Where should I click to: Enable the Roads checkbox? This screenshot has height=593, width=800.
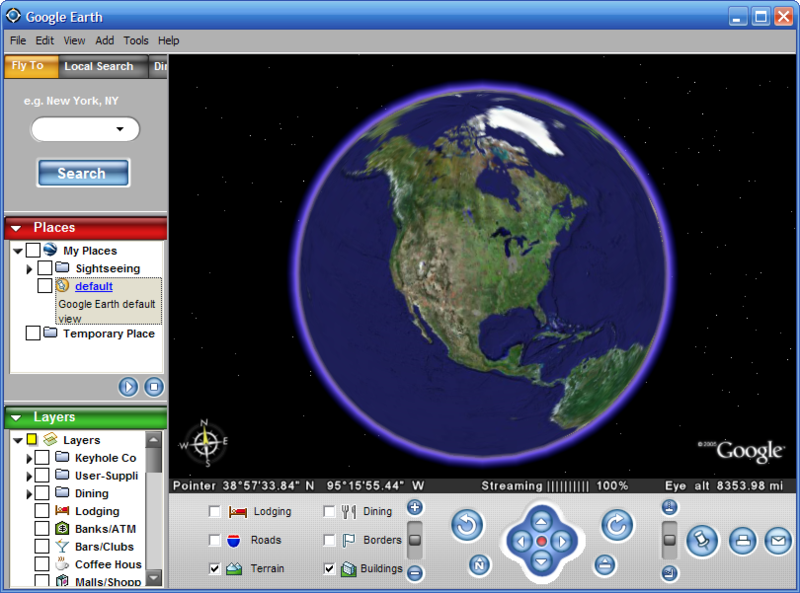point(215,540)
